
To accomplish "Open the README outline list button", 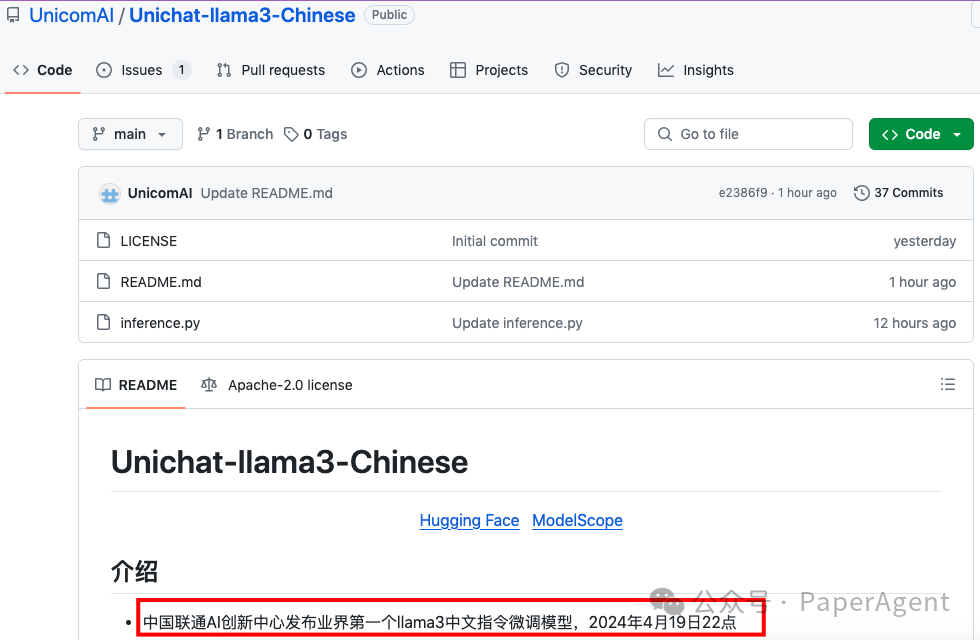I will pos(948,384).
